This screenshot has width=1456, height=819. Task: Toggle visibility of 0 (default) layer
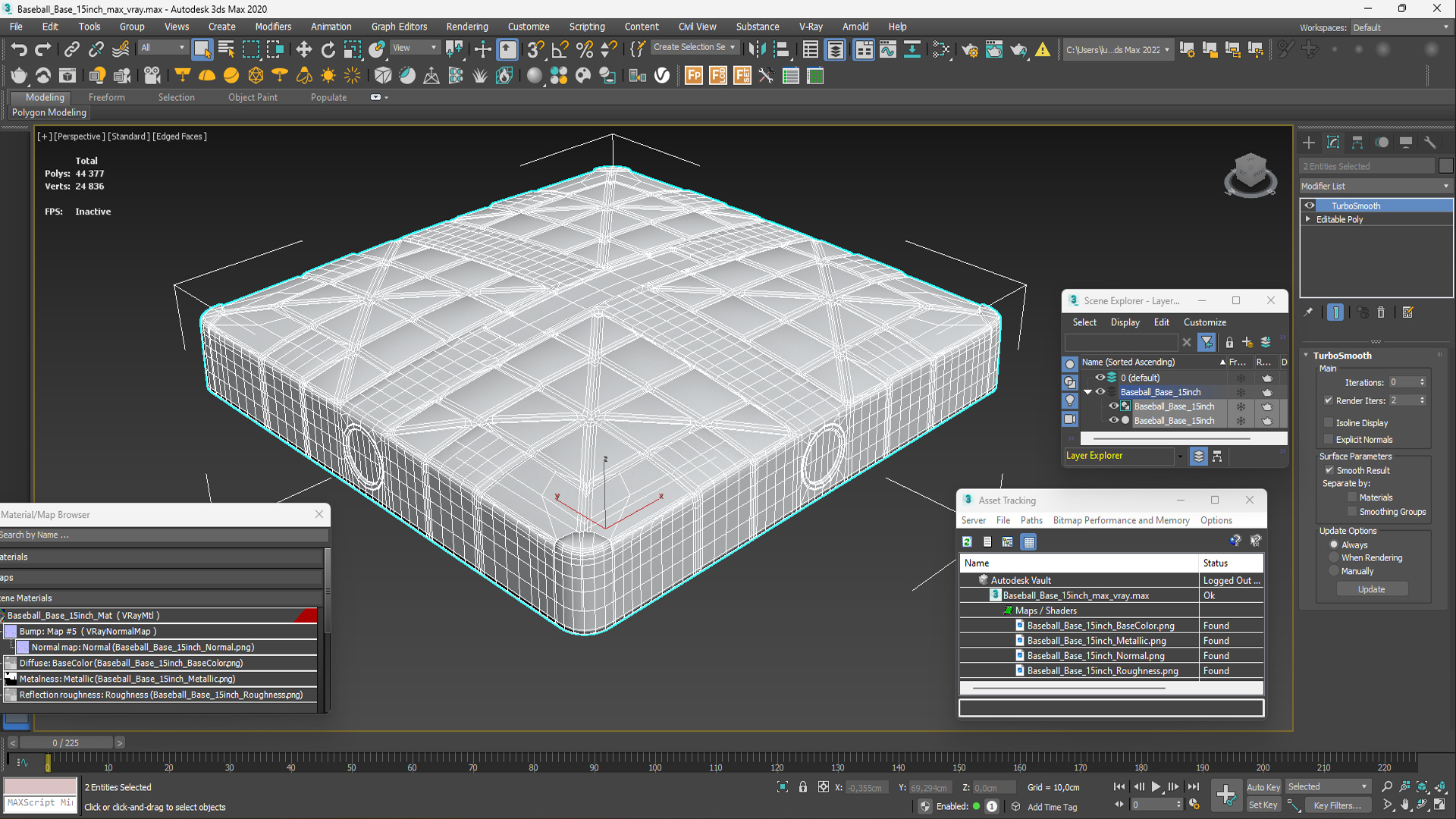[1100, 378]
